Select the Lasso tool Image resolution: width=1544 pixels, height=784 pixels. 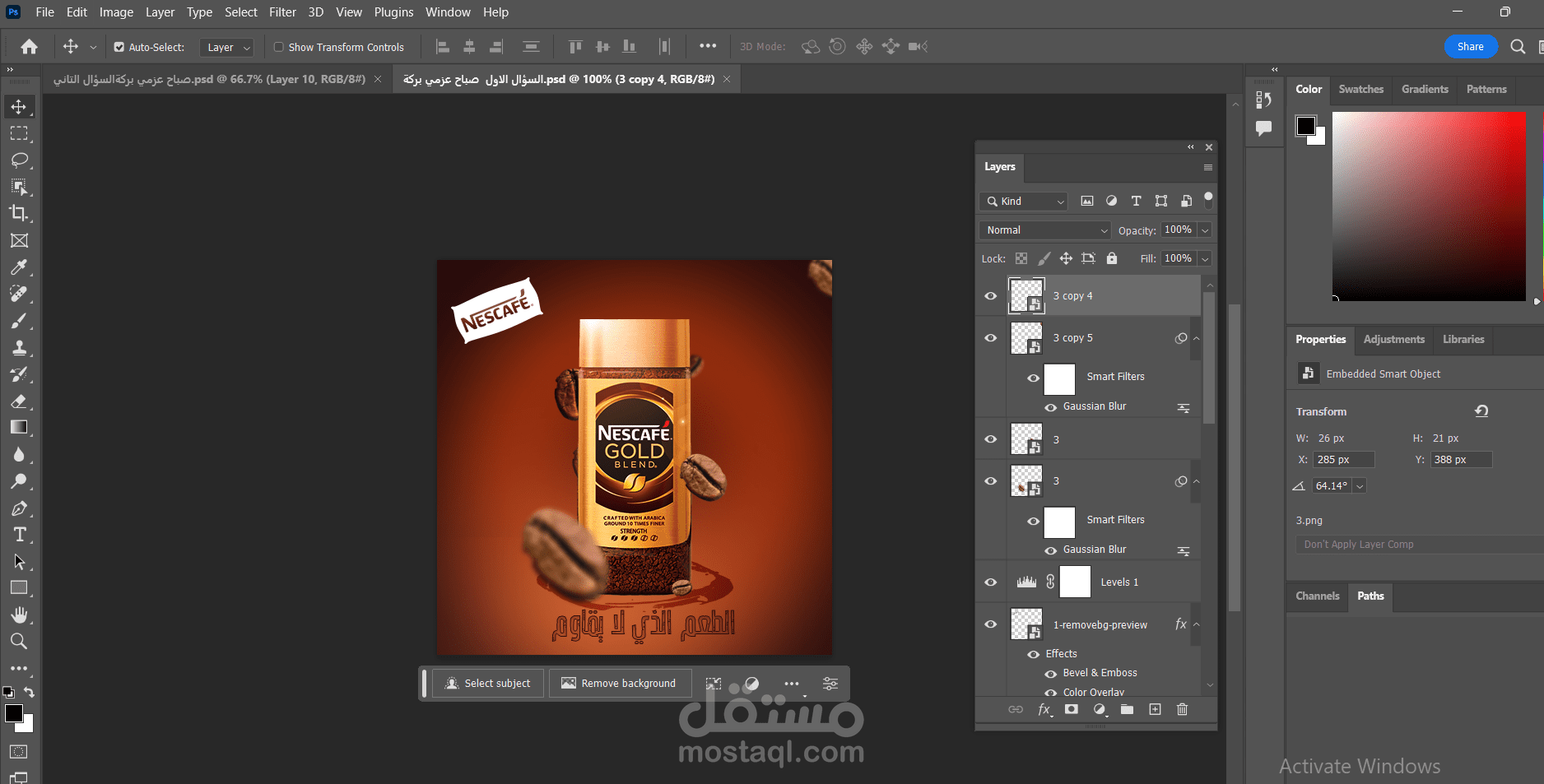19,160
